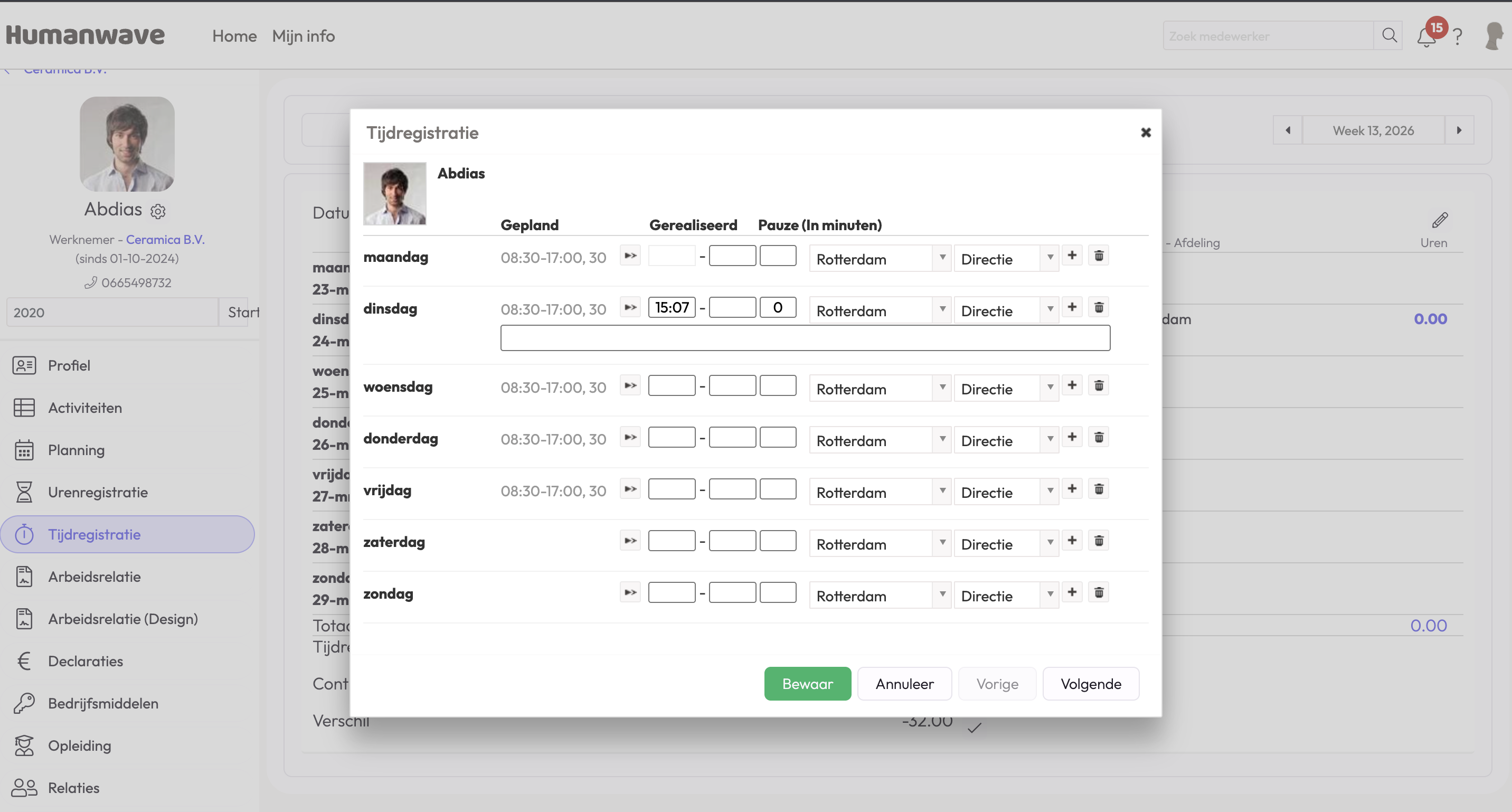
Task: Click woensdag start time input field
Action: tap(672, 386)
